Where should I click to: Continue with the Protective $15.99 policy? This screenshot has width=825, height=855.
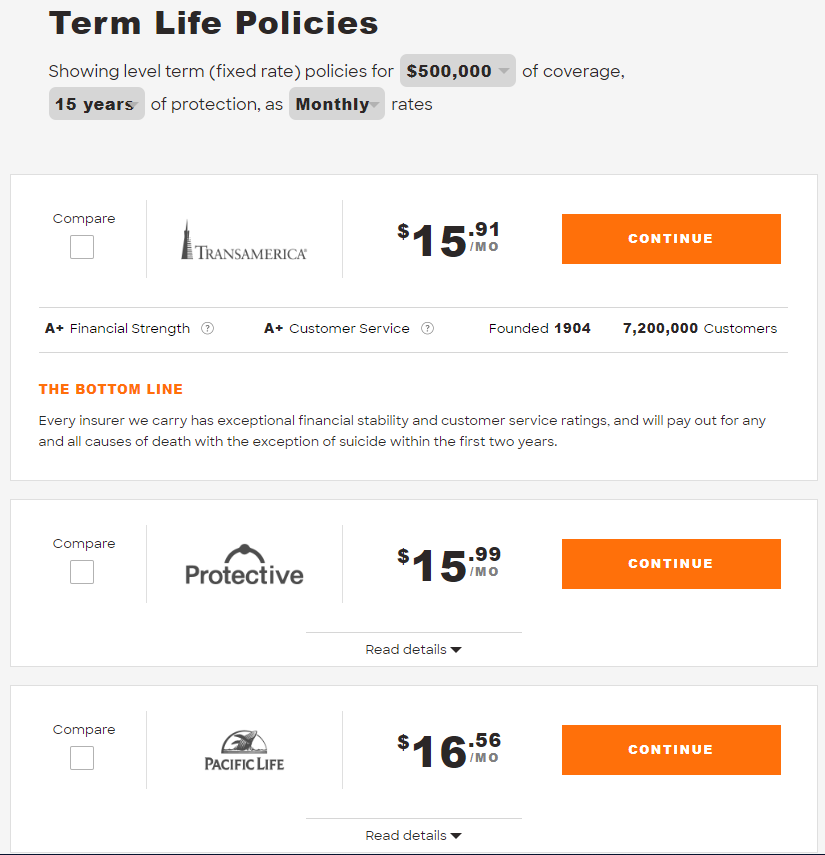(671, 564)
